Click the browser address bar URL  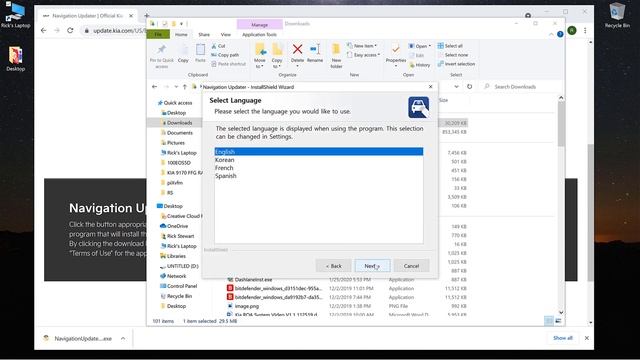(119, 31)
